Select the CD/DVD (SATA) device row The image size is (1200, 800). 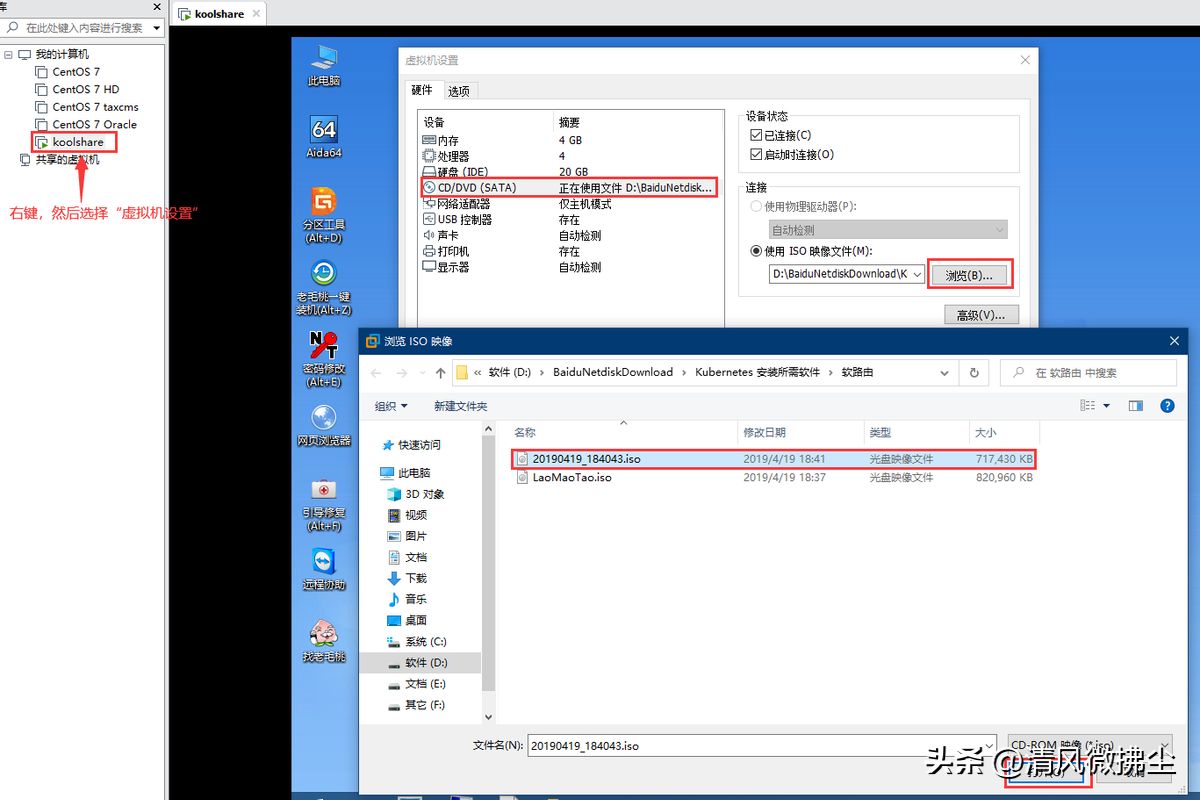click(x=569, y=187)
